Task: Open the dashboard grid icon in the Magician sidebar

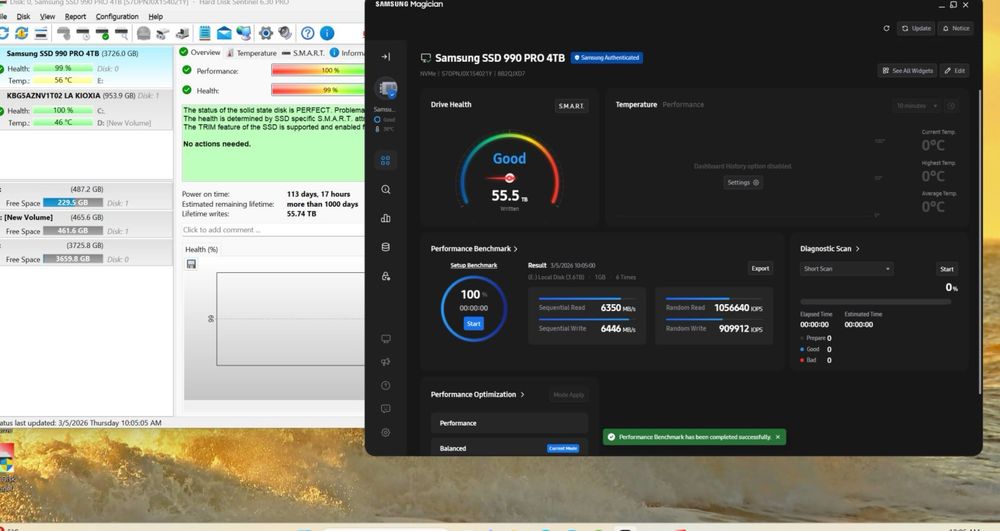Action: tap(385, 161)
